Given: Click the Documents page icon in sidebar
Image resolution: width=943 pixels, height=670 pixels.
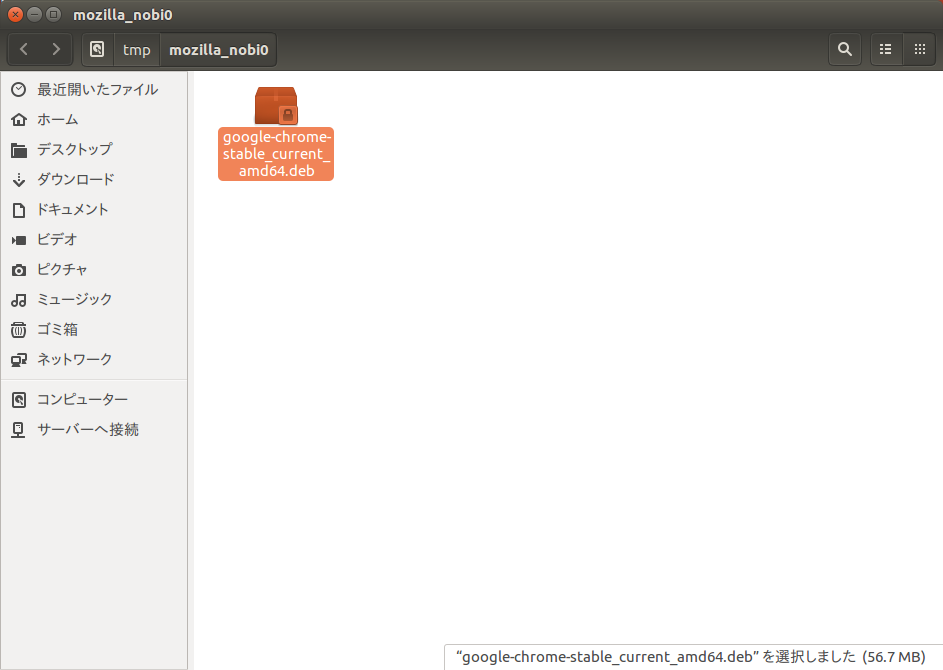Looking at the screenshot, I should (x=19, y=210).
